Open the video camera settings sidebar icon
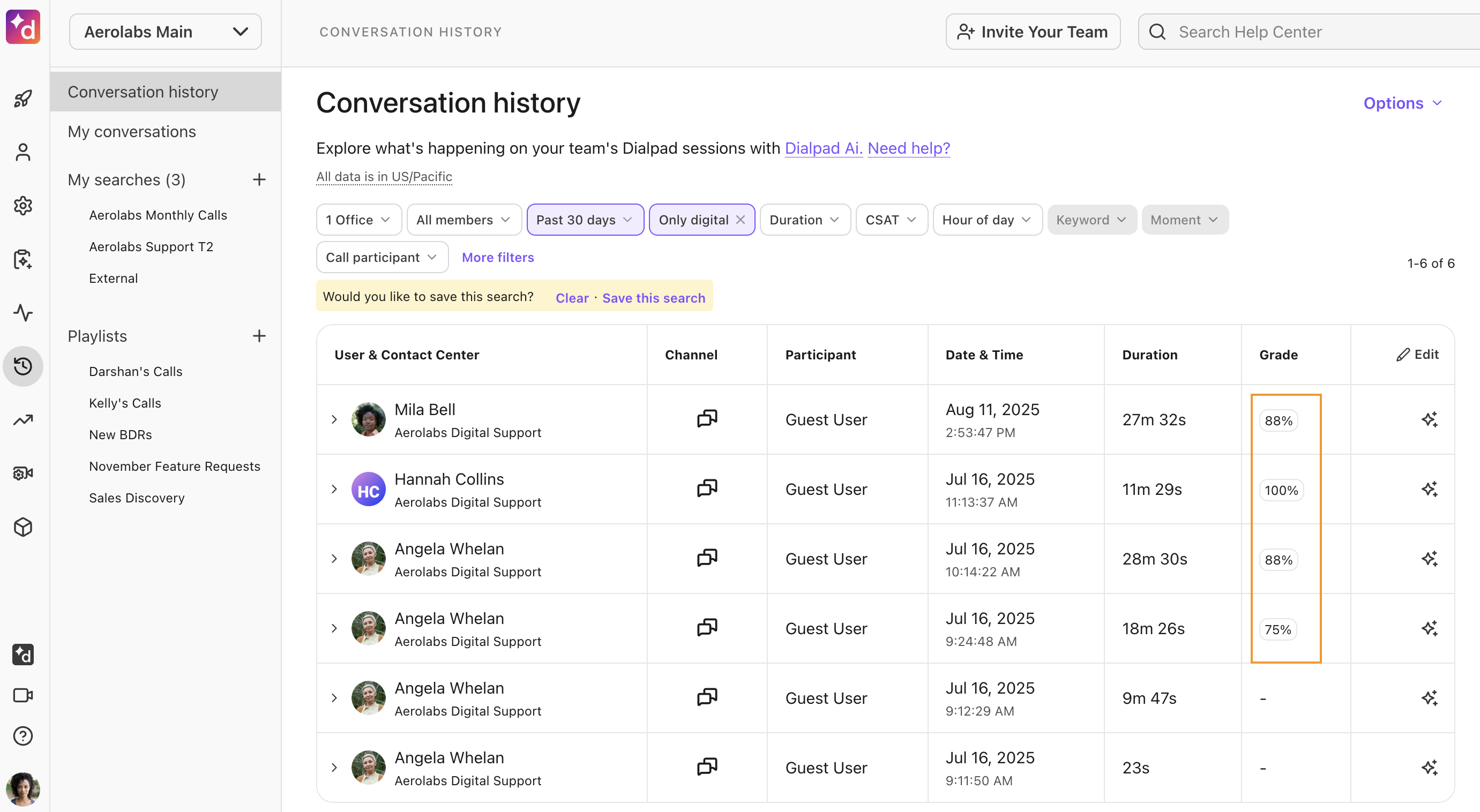 pyautogui.click(x=23, y=473)
